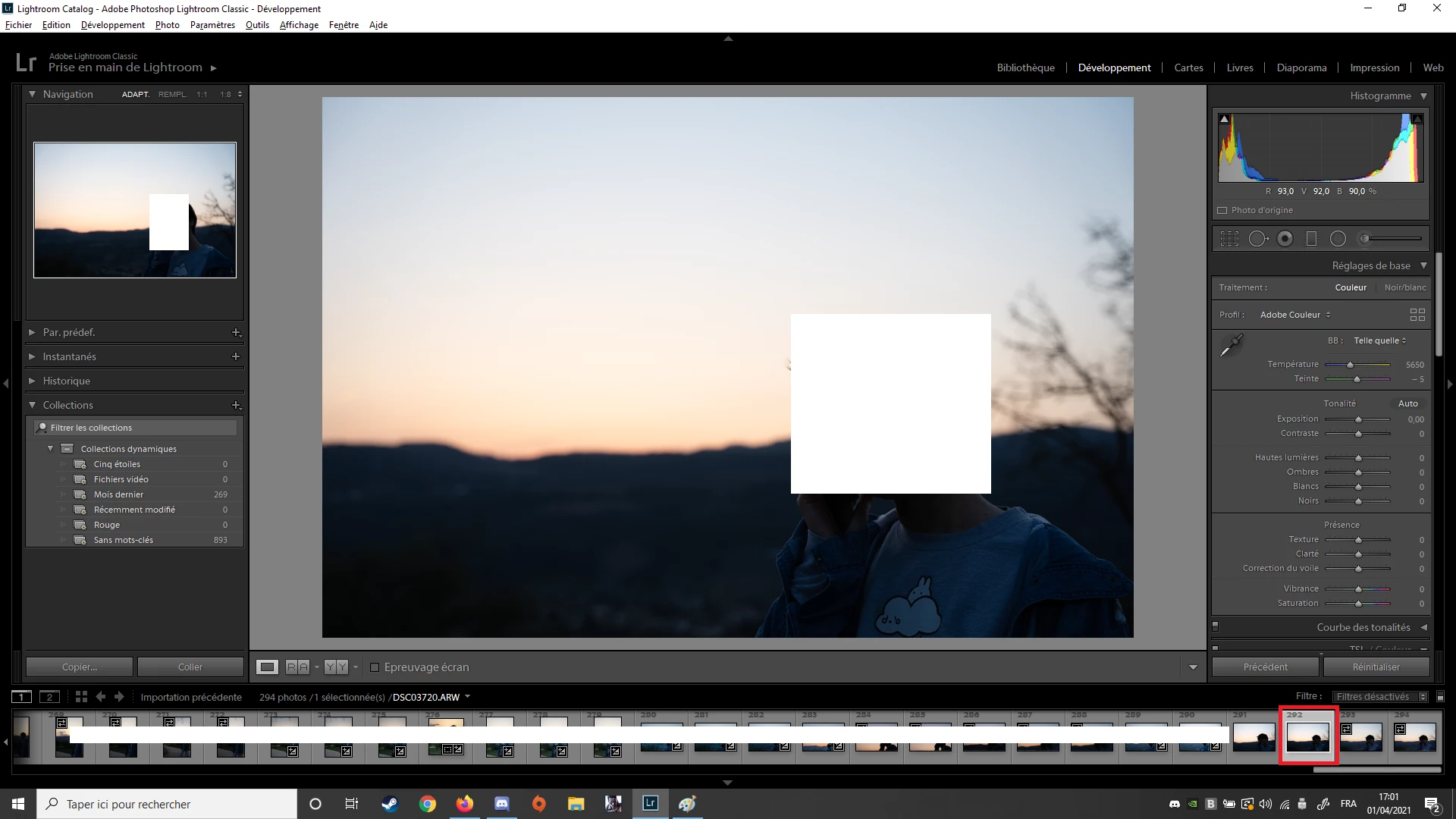
Task: Toggle the Photo d'origine checkbox
Action: click(1222, 210)
